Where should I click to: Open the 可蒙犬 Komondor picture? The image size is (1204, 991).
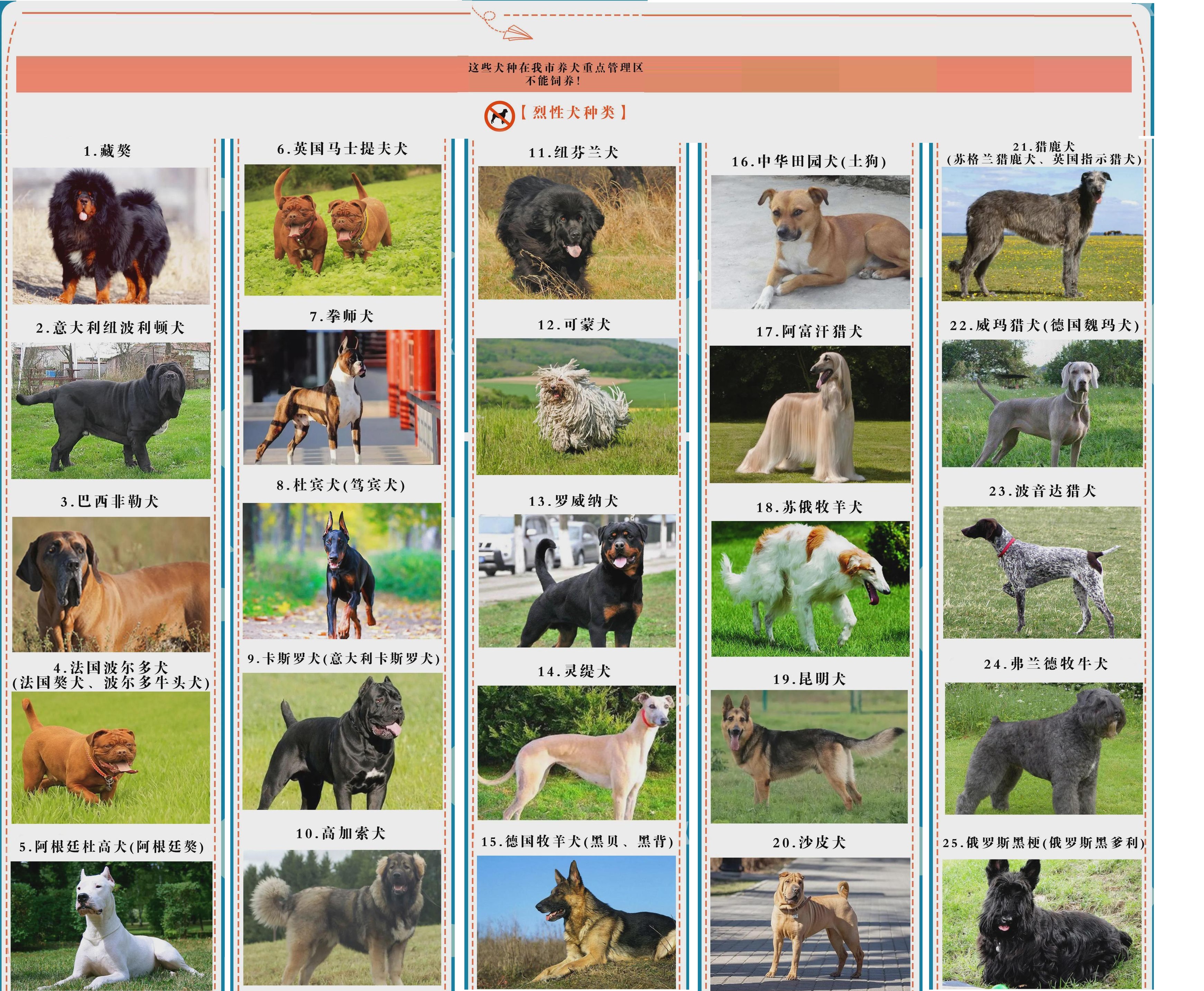(577, 406)
